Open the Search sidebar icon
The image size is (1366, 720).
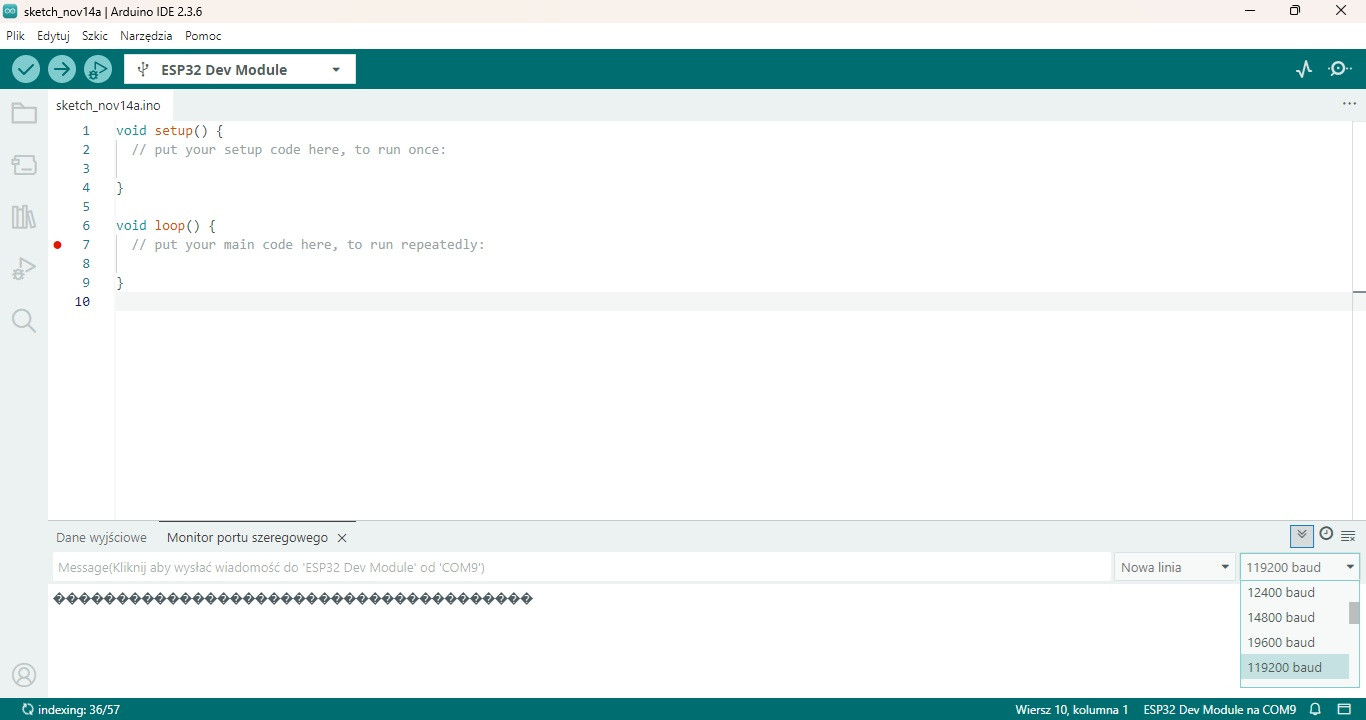(x=24, y=321)
